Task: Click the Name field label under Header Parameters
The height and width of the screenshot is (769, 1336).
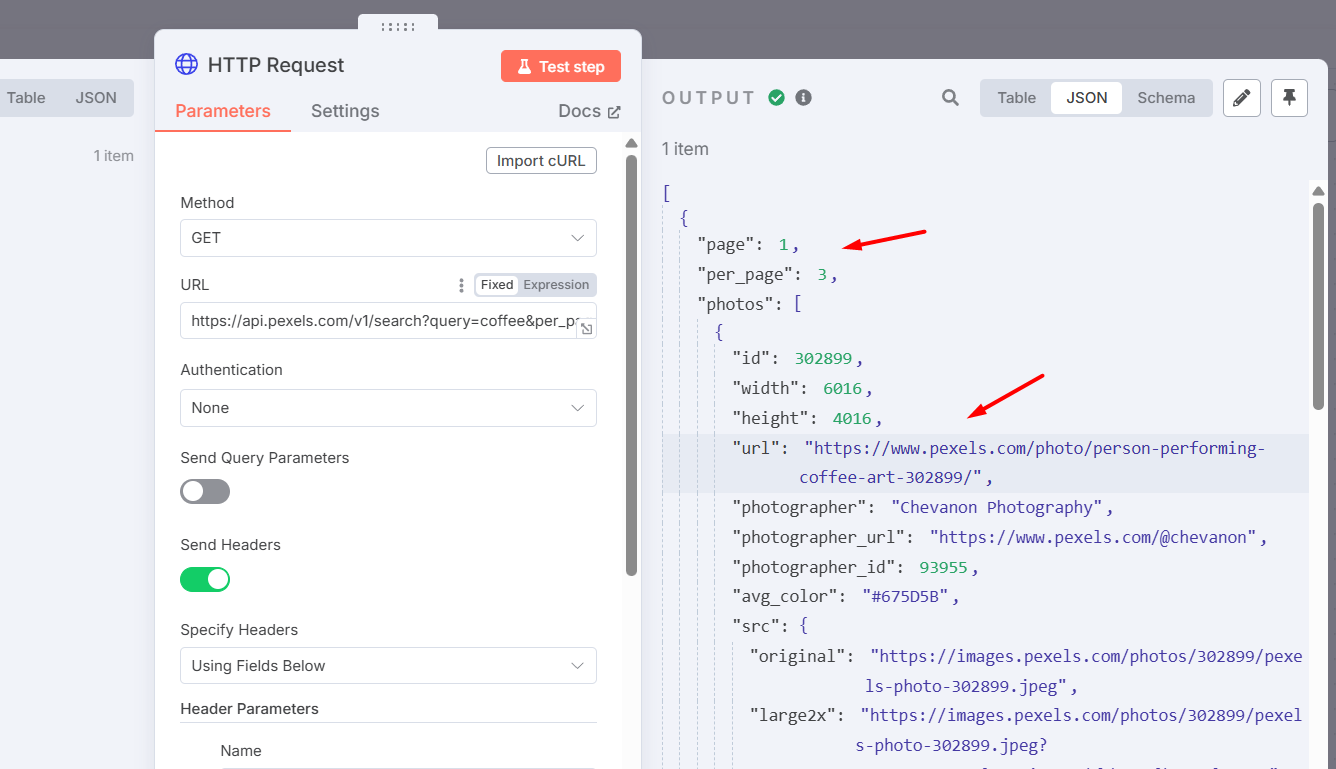Action: pos(241,751)
